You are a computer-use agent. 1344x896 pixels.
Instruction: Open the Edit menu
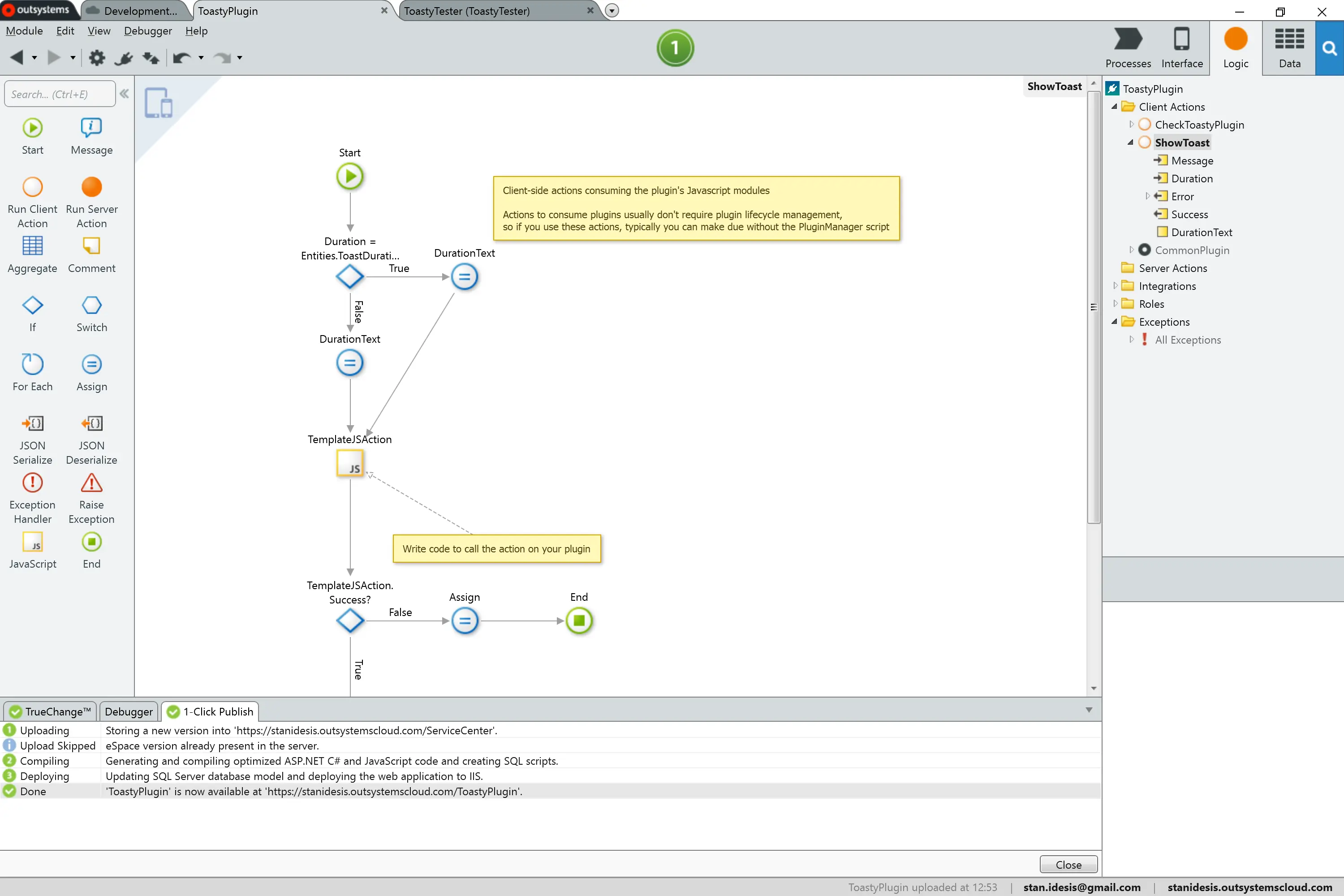coord(65,31)
